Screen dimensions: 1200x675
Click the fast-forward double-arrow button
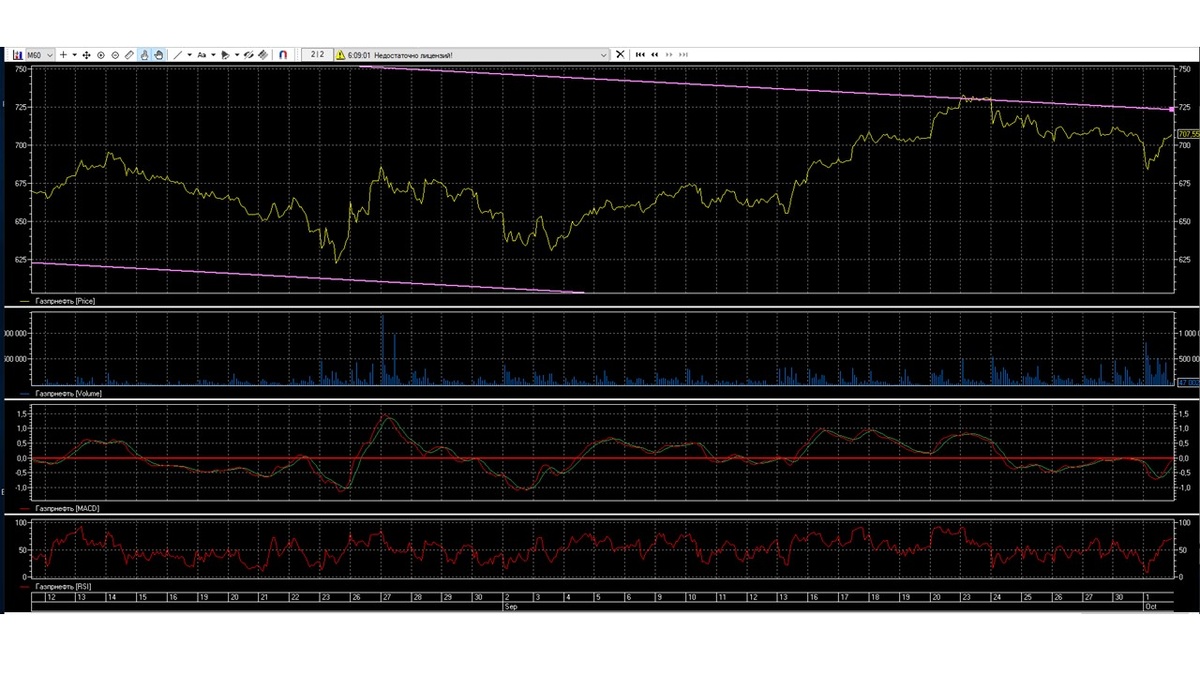click(669, 55)
